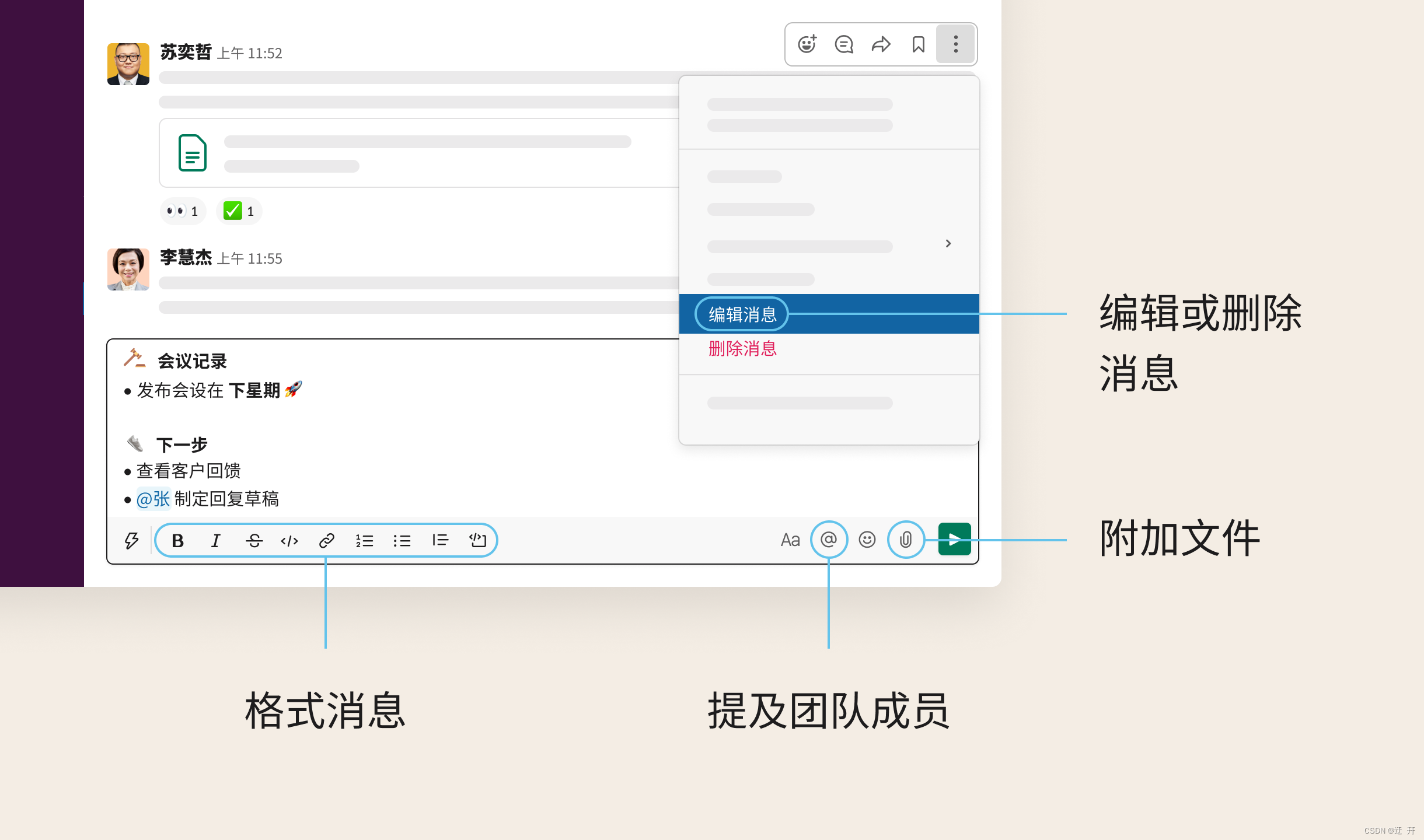1424x840 pixels.
Task: Select 编辑消息 in the context menu
Action: (x=829, y=314)
